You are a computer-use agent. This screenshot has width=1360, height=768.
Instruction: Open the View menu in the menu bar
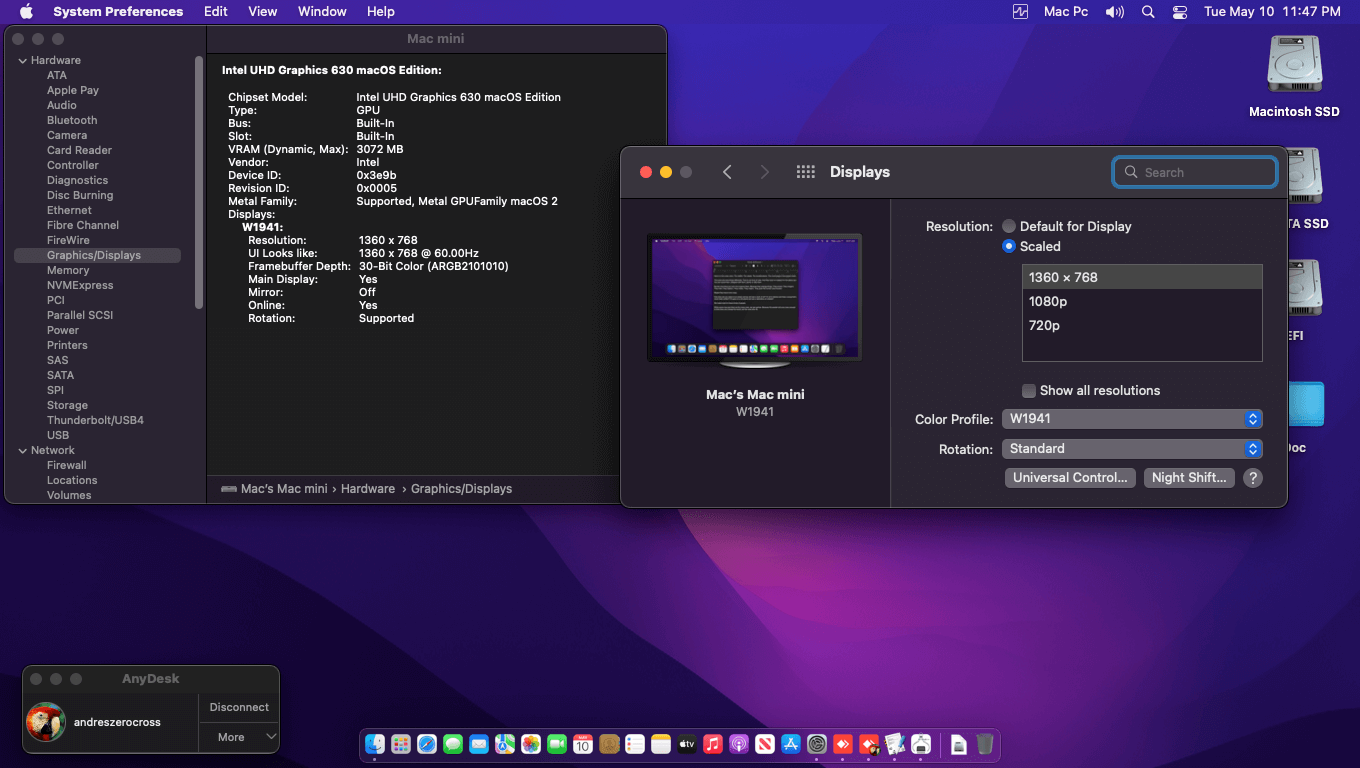262,11
